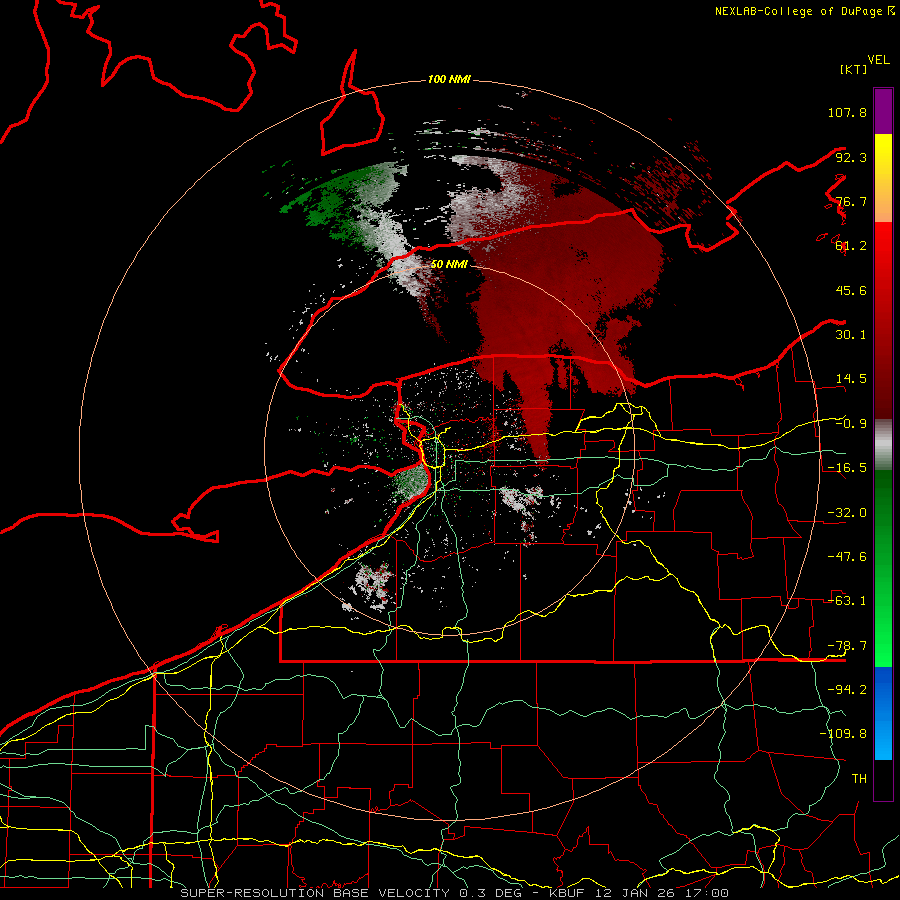Click the 30.1 velocity scale value
Screen dimensions: 900x900
tap(851, 335)
